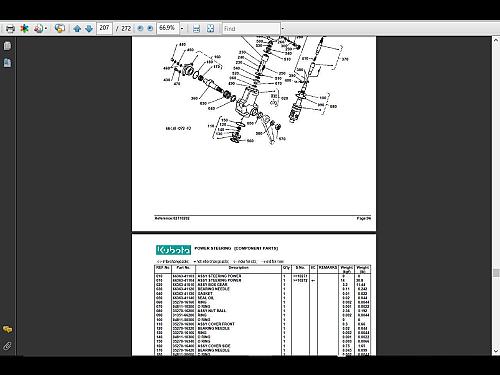Open the Comment tool icon in toolbar

[60, 29]
